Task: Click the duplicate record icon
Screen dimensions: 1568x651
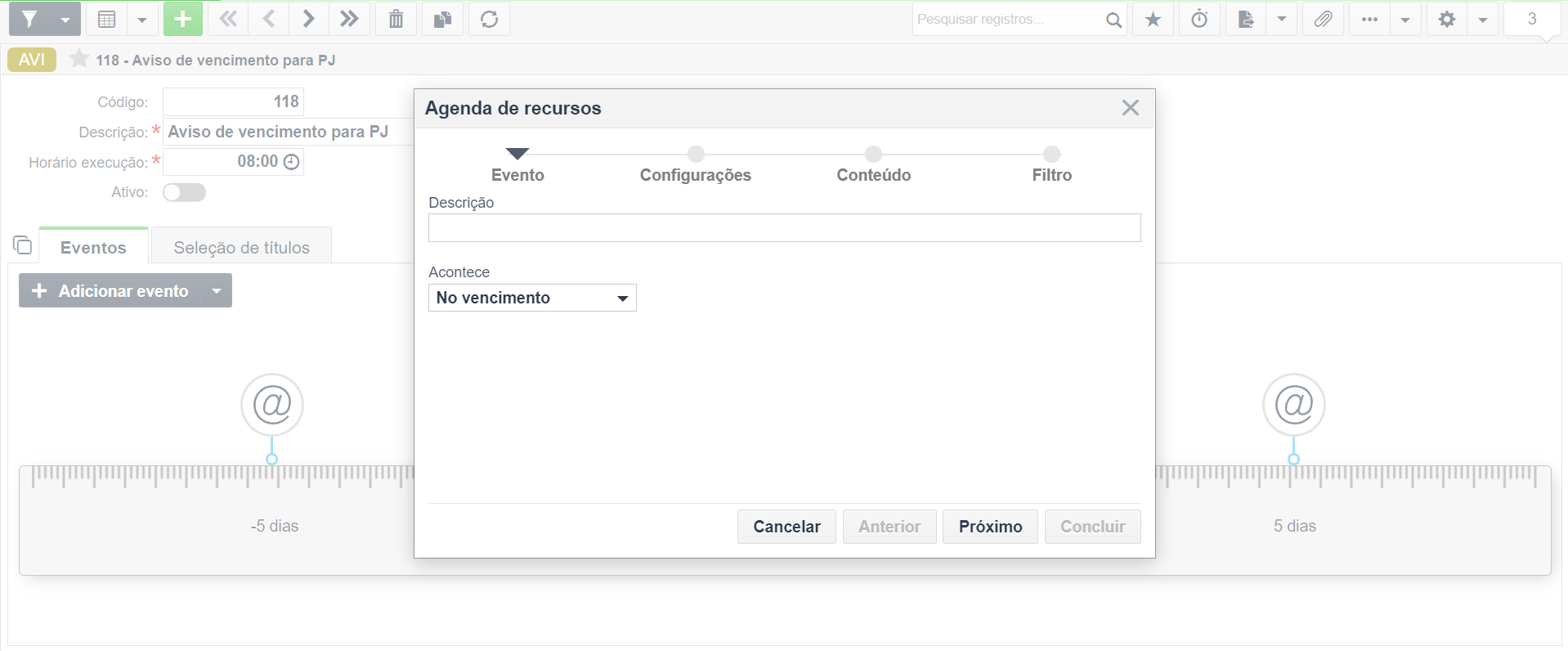Action: [x=442, y=19]
